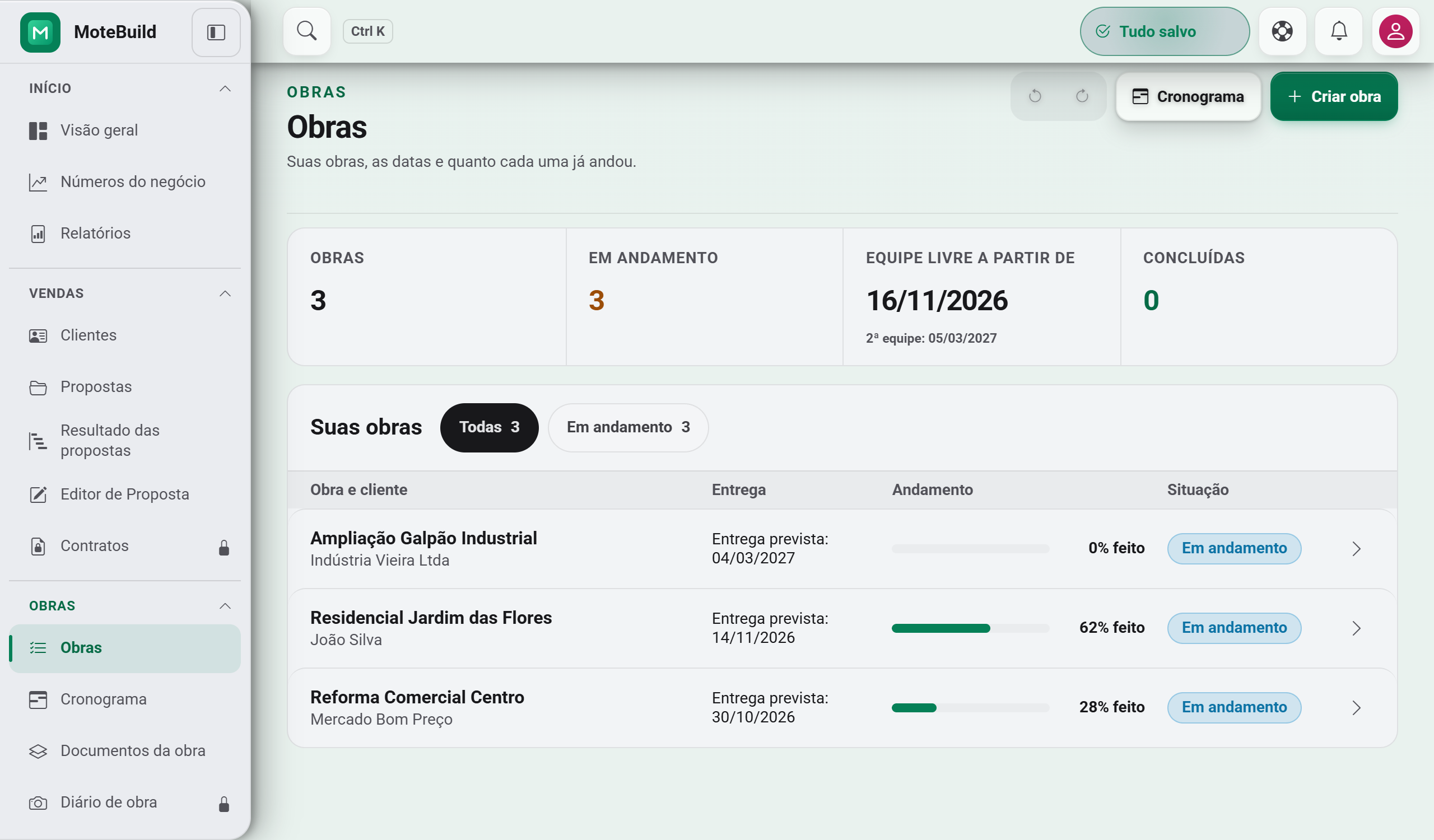Image resolution: width=1434 pixels, height=840 pixels.
Task: Click Ampliação Galpão Industrial progress bar
Action: 970,548
